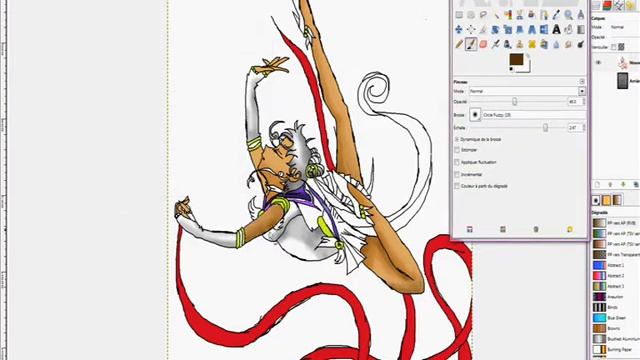Reset colors to default black and white
Screen dimensions: 640x360
point(512,69)
